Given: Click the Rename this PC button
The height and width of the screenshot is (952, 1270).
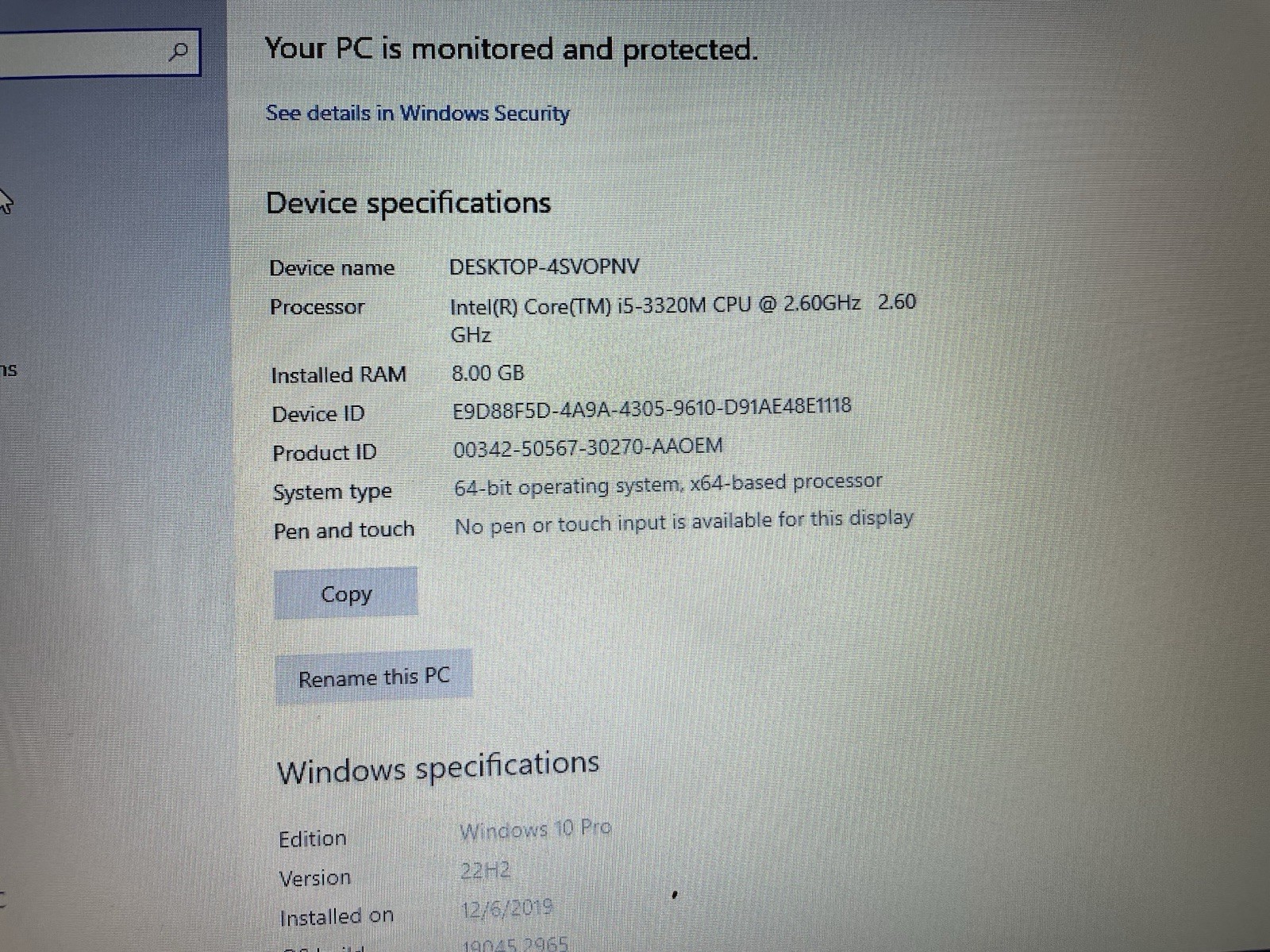Looking at the screenshot, I should coord(374,678).
